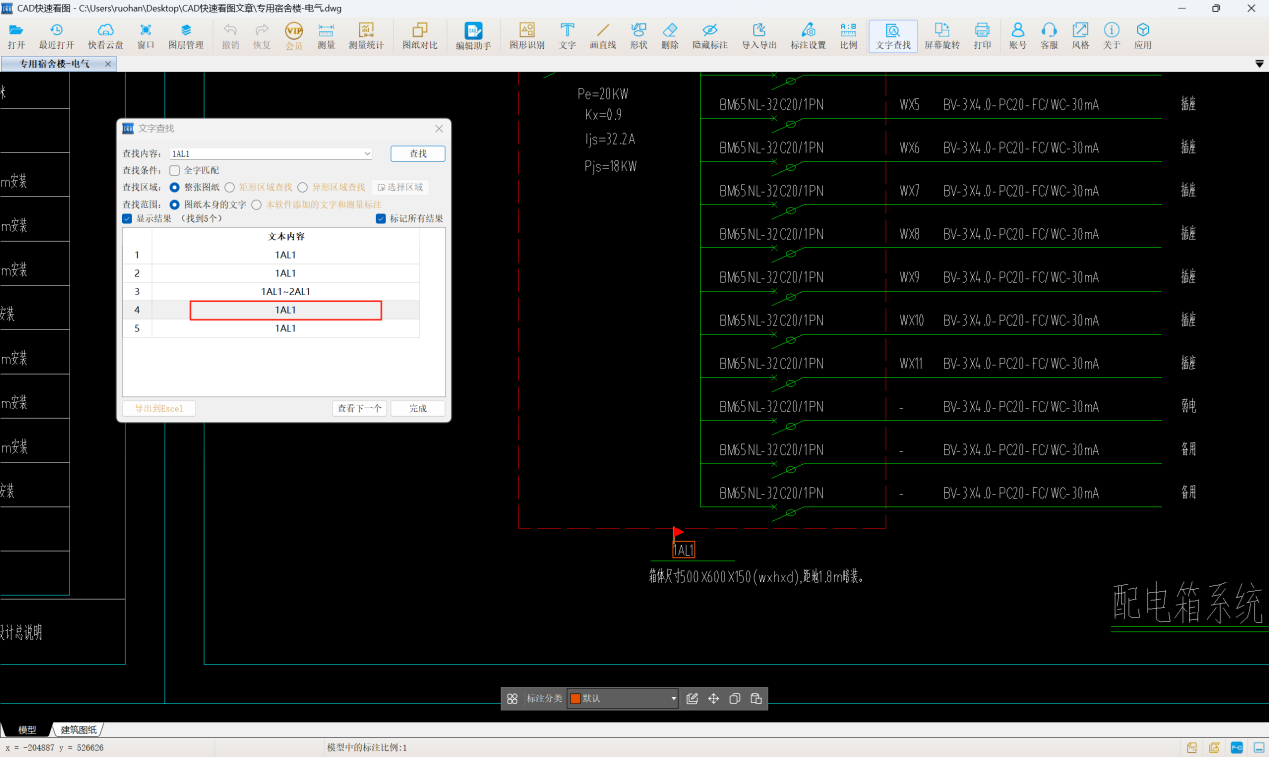Image resolution: width=1269 pixels, height=757 pixels.
Task: Click the 图形识别 shape recognition icon
Action: coord(527,36)
